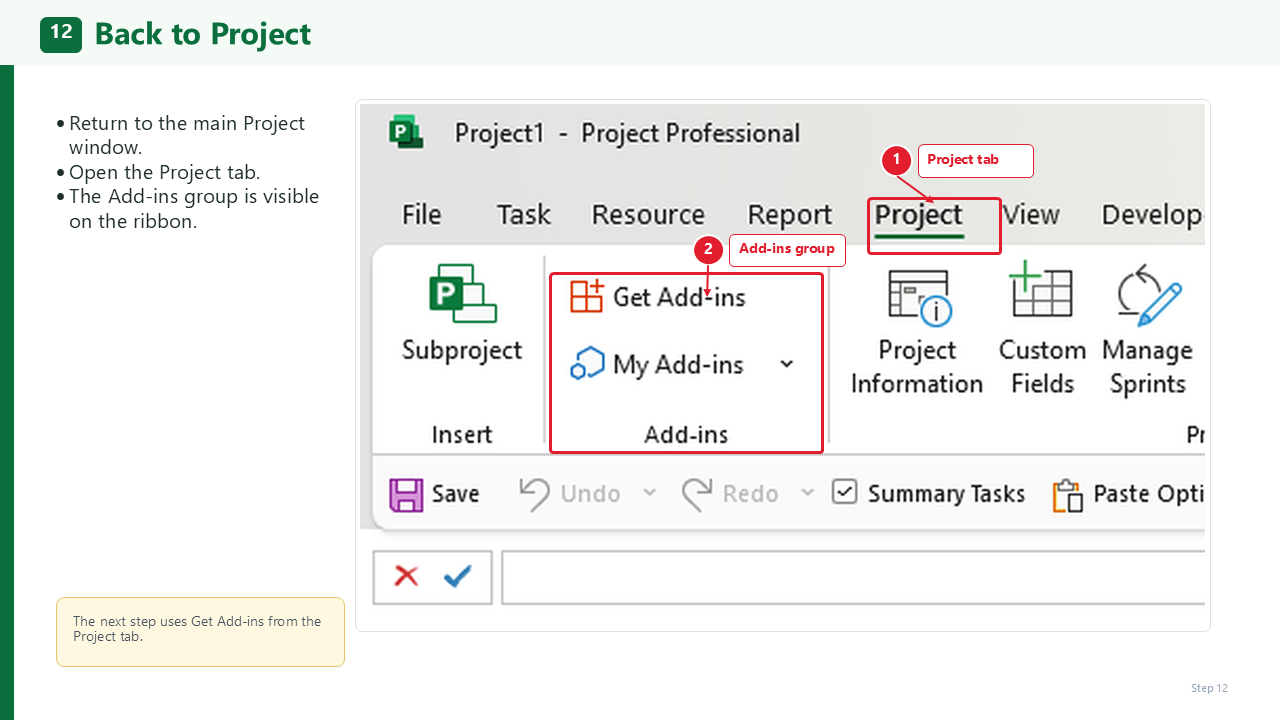
Task: Select the Project tab
Action: [x=918, y=215]
